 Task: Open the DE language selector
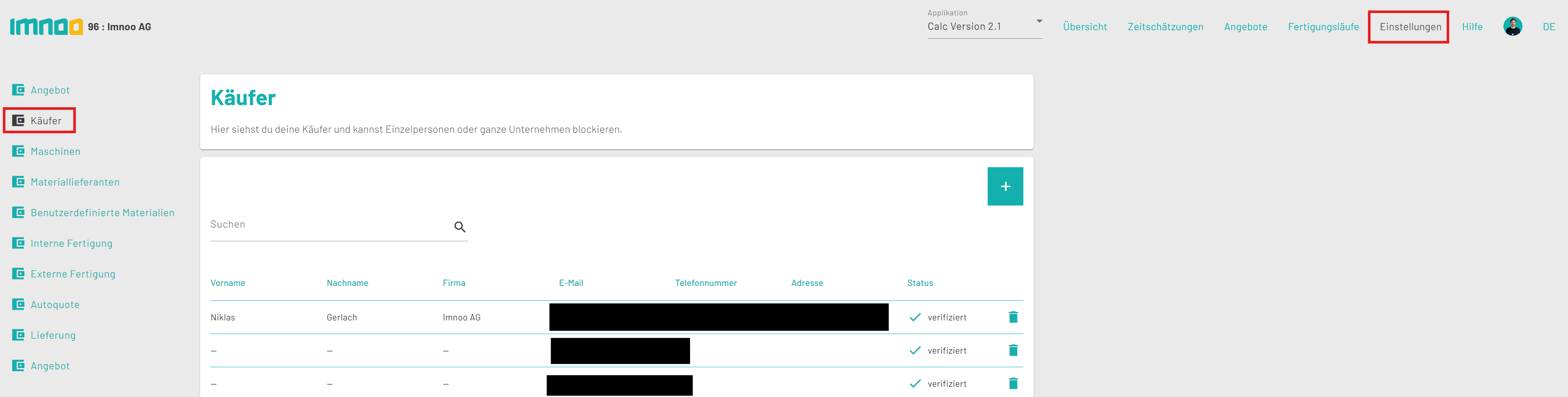[x=1548, y=27]
